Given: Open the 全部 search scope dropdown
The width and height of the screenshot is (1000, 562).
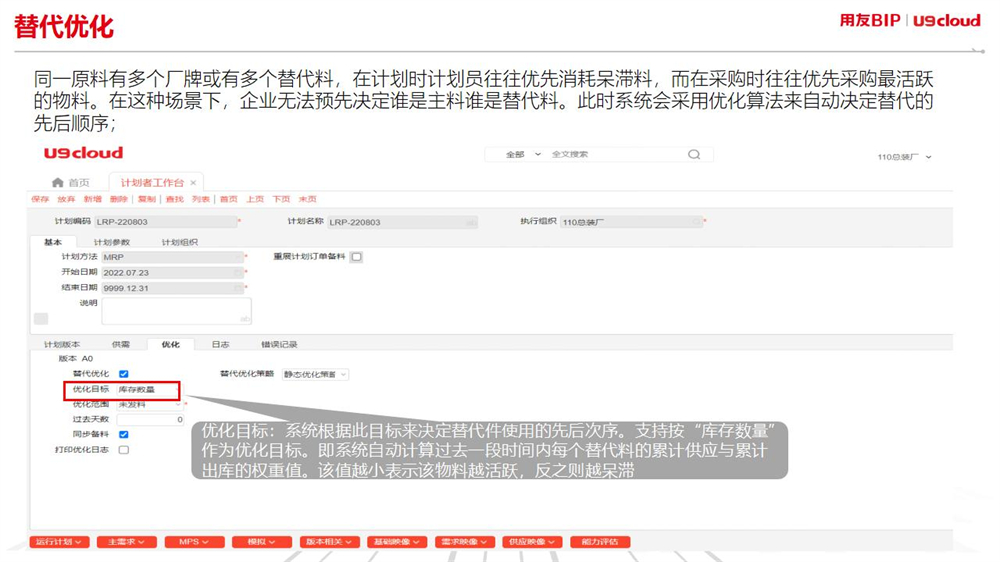Looking at the screenshot, I should pyautogui.click(x=522, y=154).
